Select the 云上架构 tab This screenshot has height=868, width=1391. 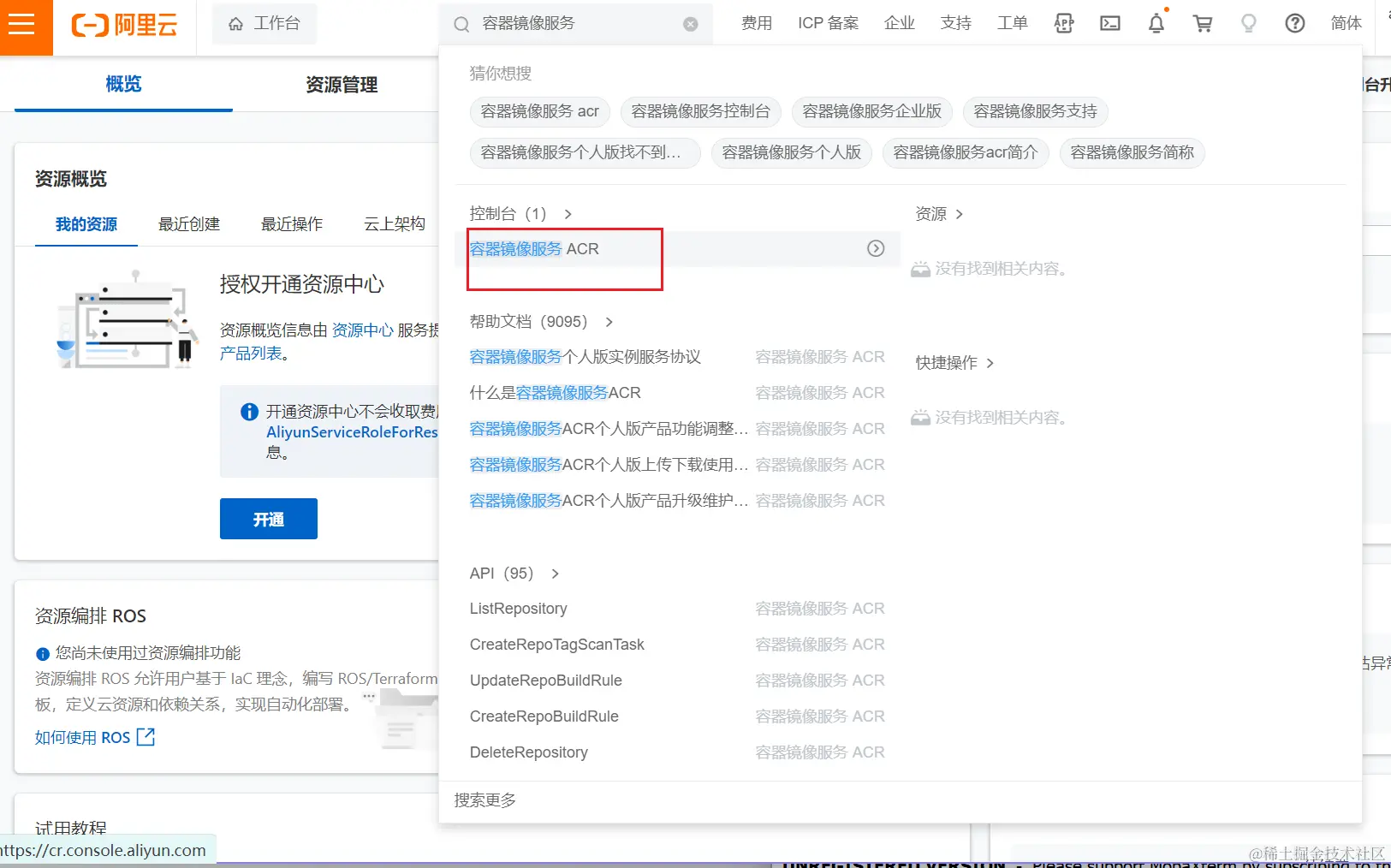point(395,224)
